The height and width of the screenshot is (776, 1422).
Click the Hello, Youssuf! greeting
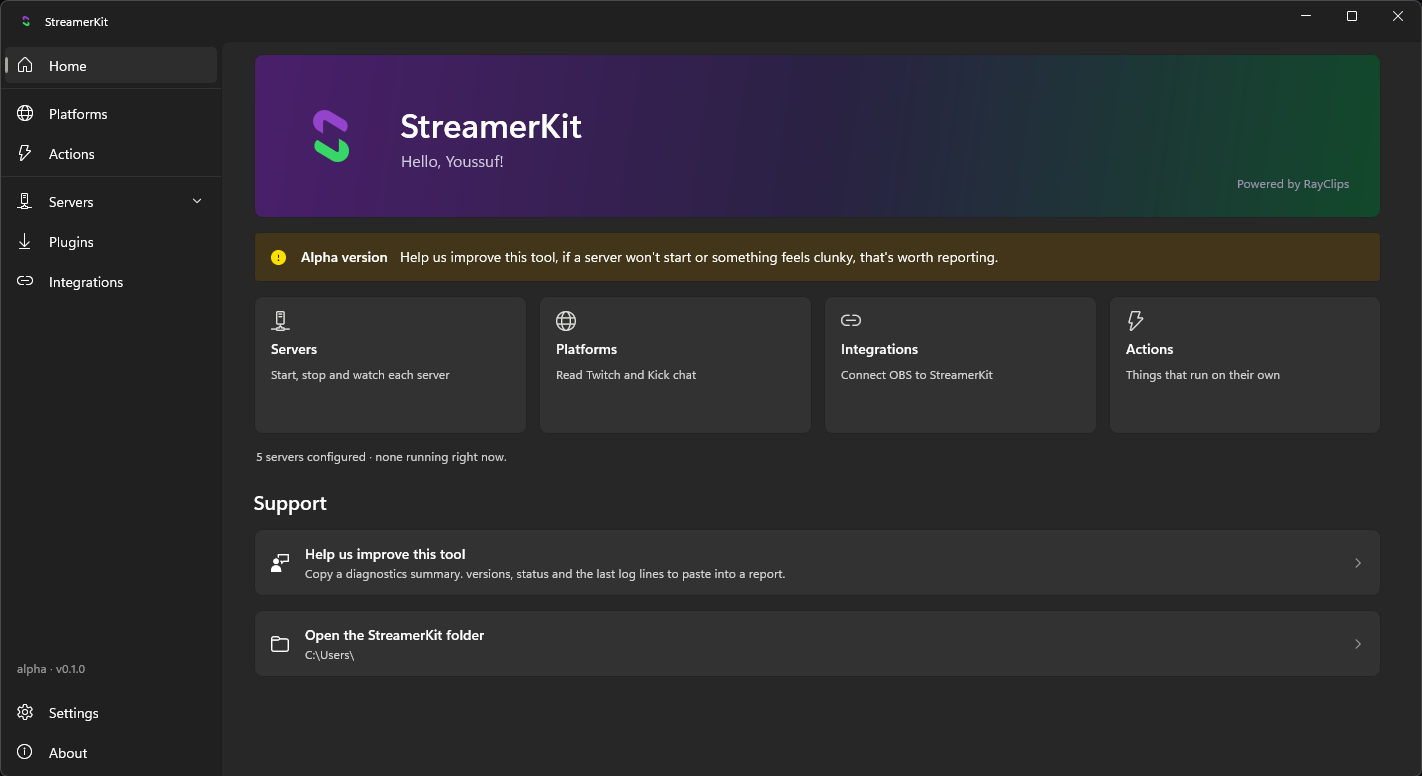(452, 161)
